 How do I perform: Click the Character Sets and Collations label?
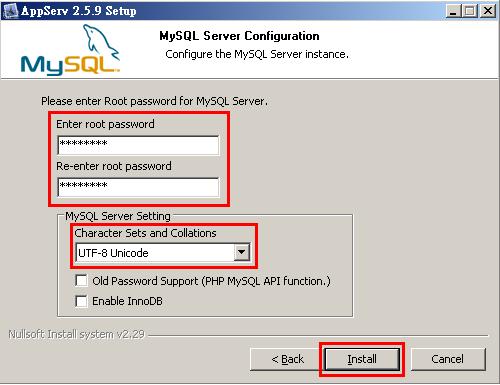[145, 233]
